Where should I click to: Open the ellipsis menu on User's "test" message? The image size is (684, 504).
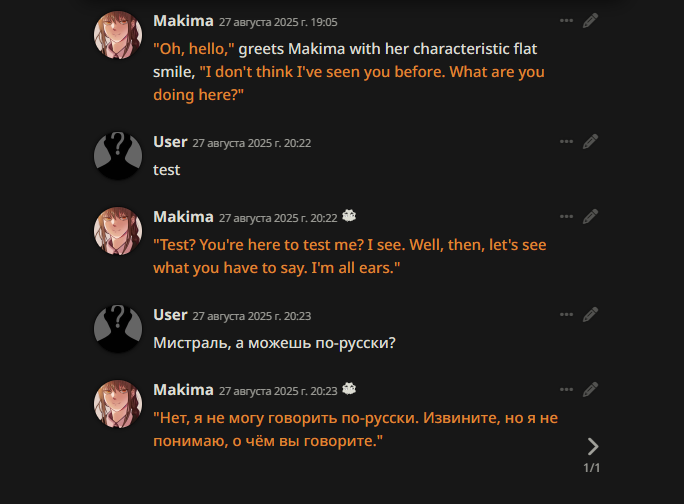point(567,142)
